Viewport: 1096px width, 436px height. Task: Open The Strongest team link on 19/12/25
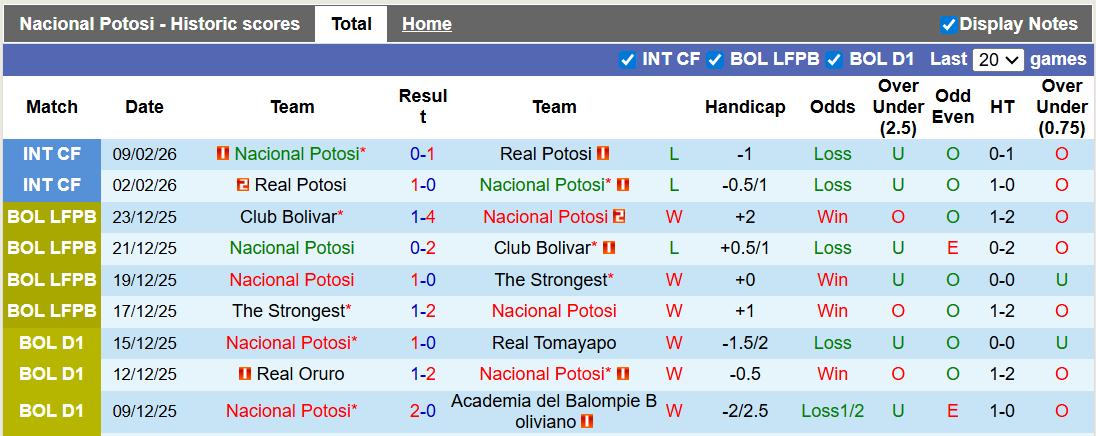pos(554,280)
